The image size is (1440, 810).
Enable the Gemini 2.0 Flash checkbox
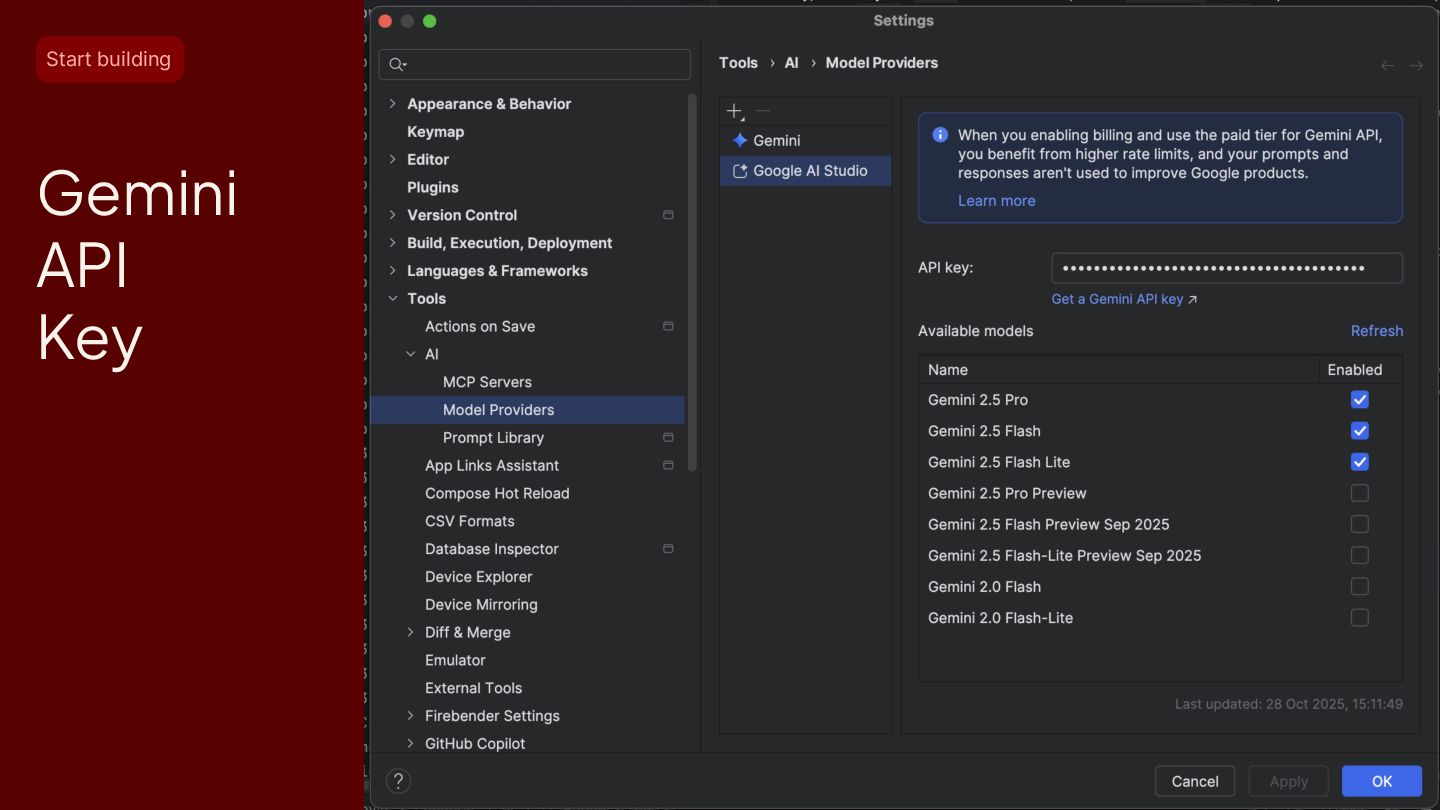1359,587
